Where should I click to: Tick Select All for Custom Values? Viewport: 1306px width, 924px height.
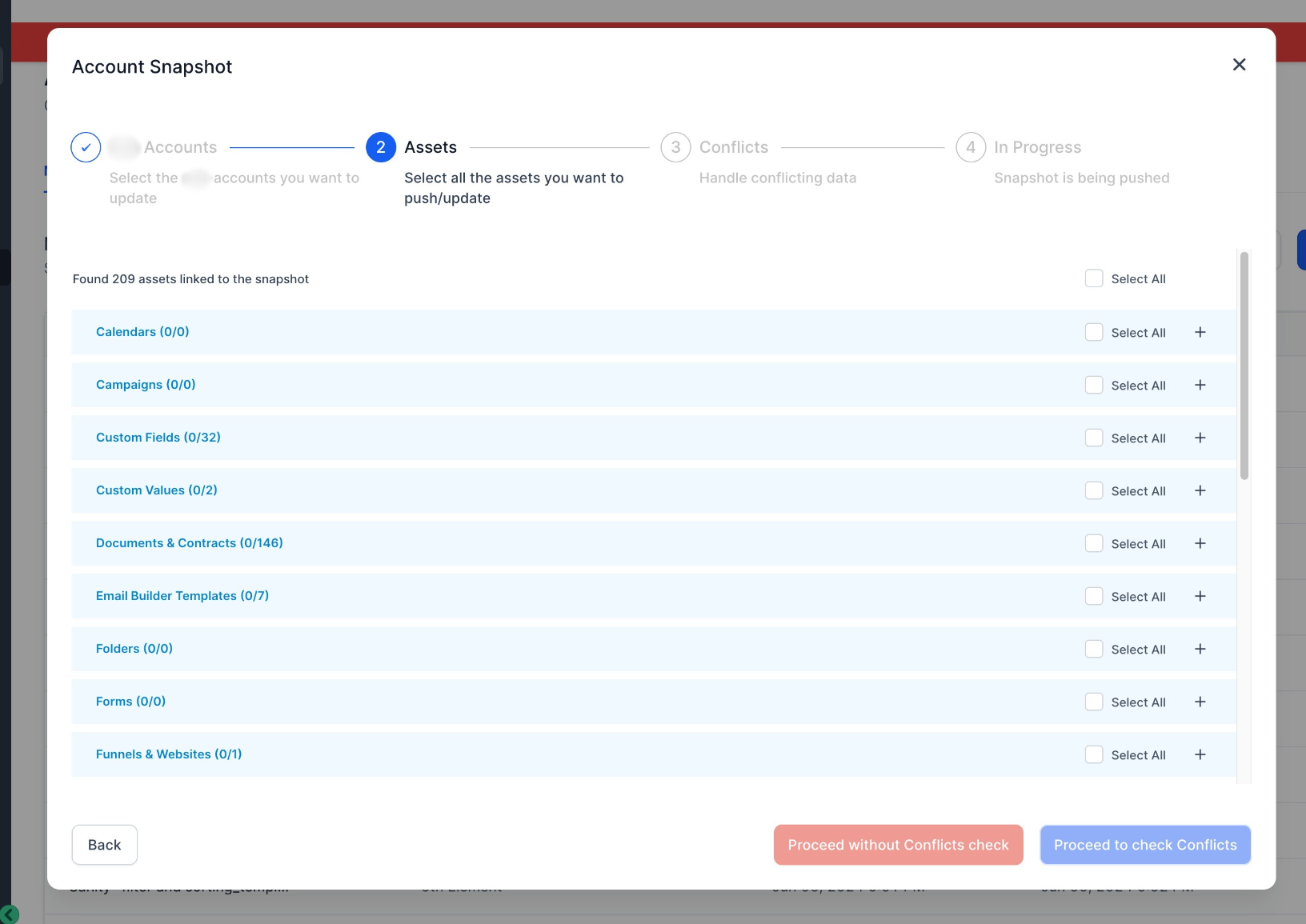pyautogui.click(x=1094, y=490)
